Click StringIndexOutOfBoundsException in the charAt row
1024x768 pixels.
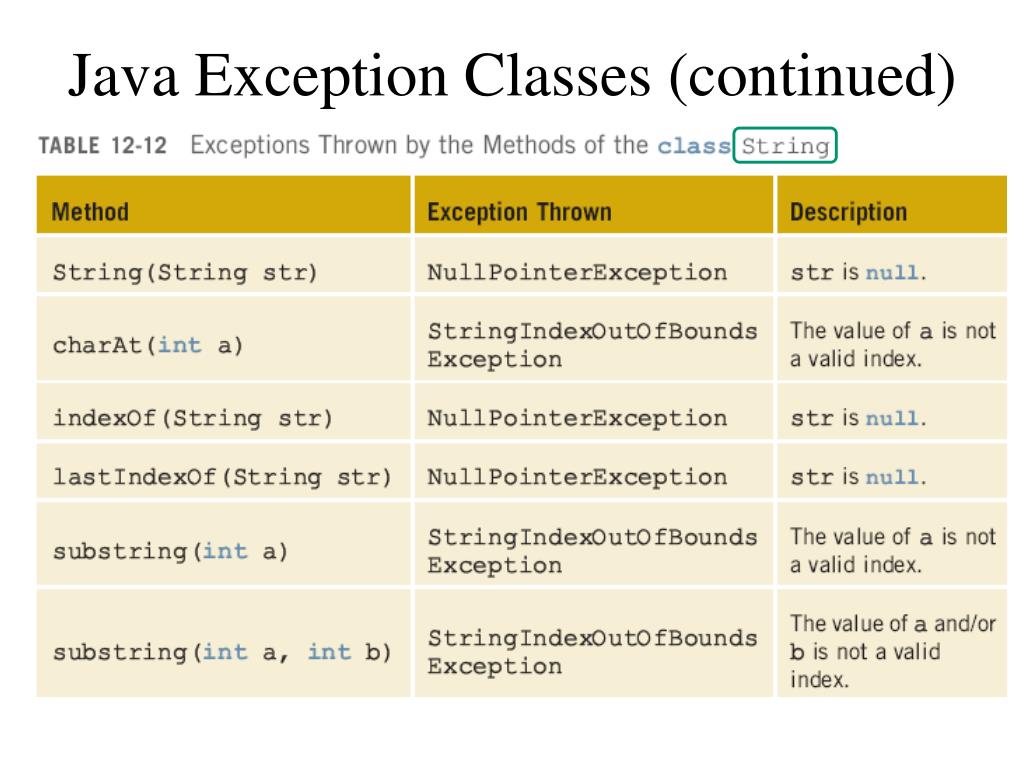coord(592,345)
